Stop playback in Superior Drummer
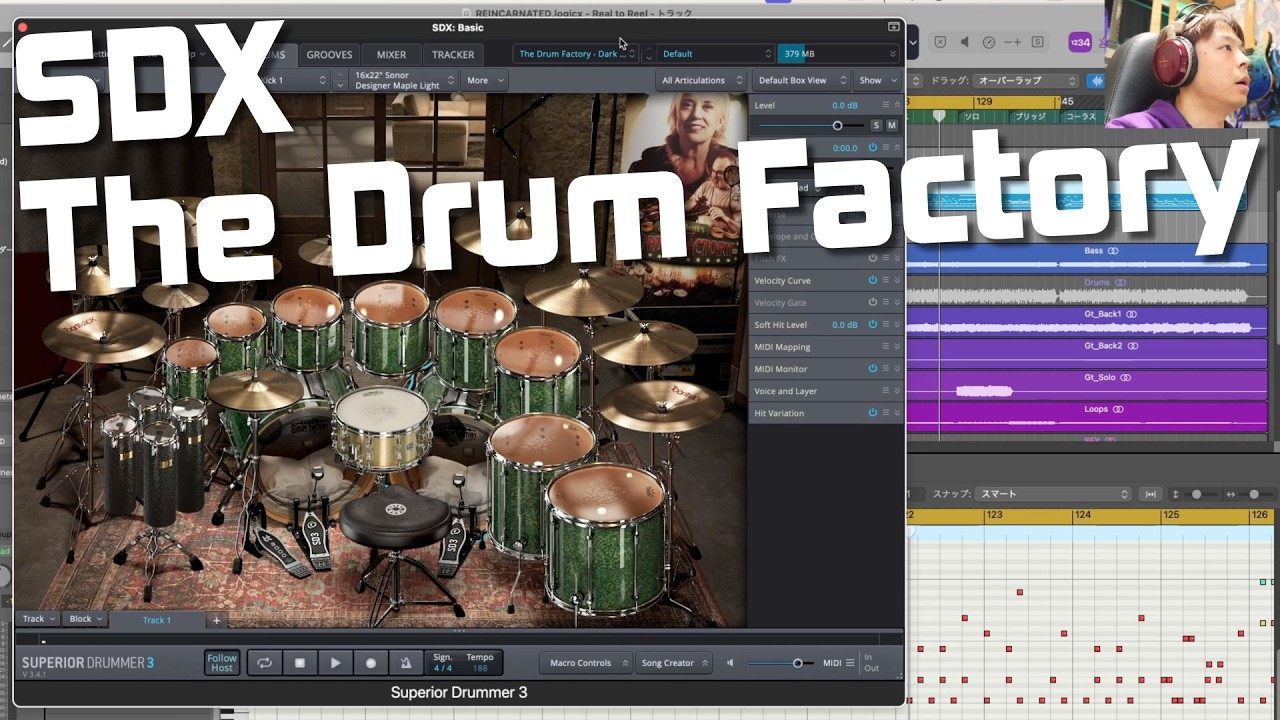Image resolution: width=1280 pixels, height=720 pixels. point(299,663)
